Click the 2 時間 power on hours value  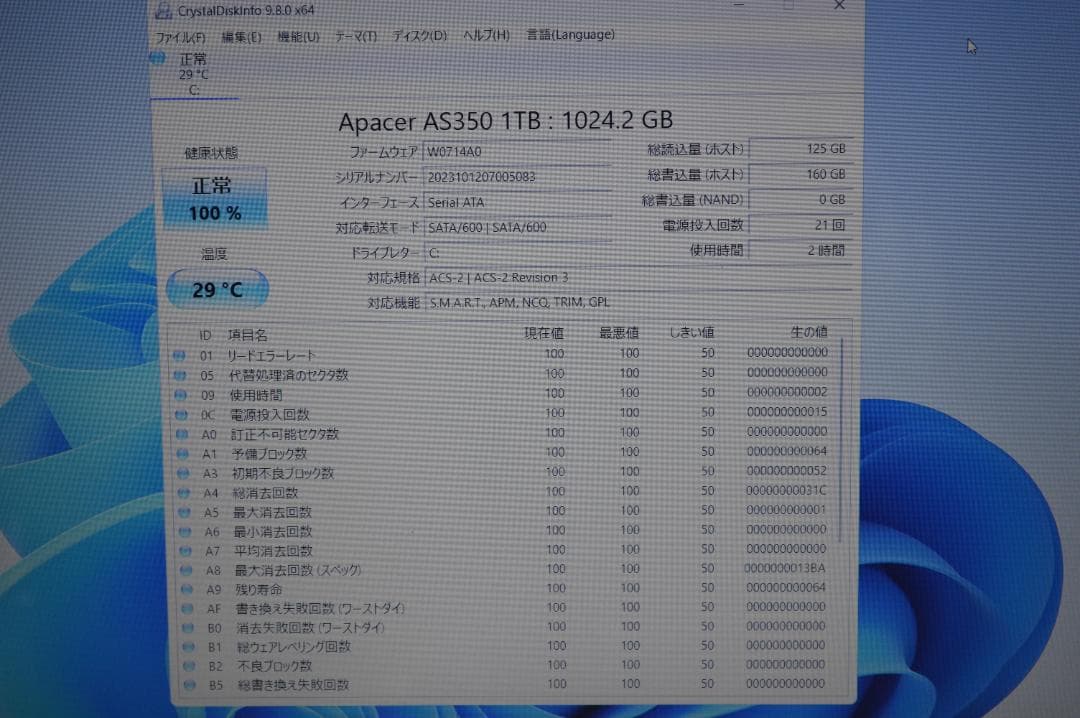[x=800, y=250]
